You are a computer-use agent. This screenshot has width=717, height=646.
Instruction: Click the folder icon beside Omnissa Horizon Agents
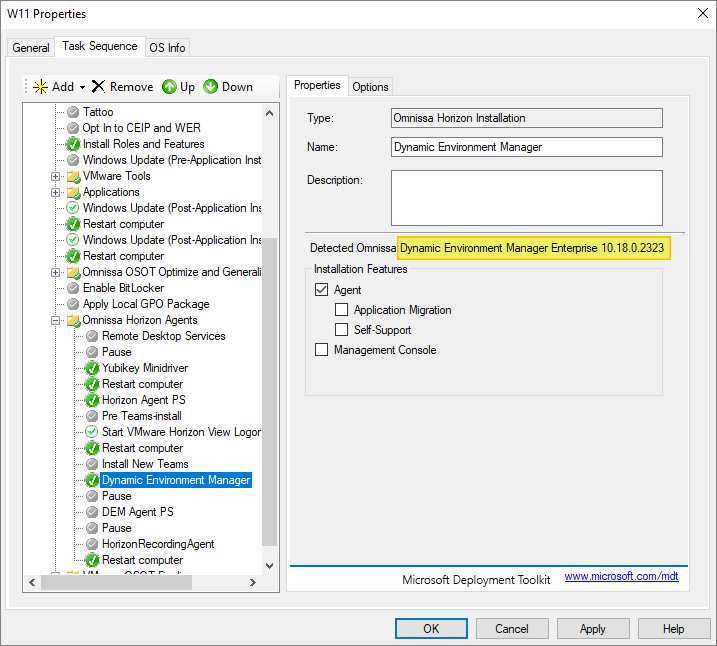(x=73, y=320)
